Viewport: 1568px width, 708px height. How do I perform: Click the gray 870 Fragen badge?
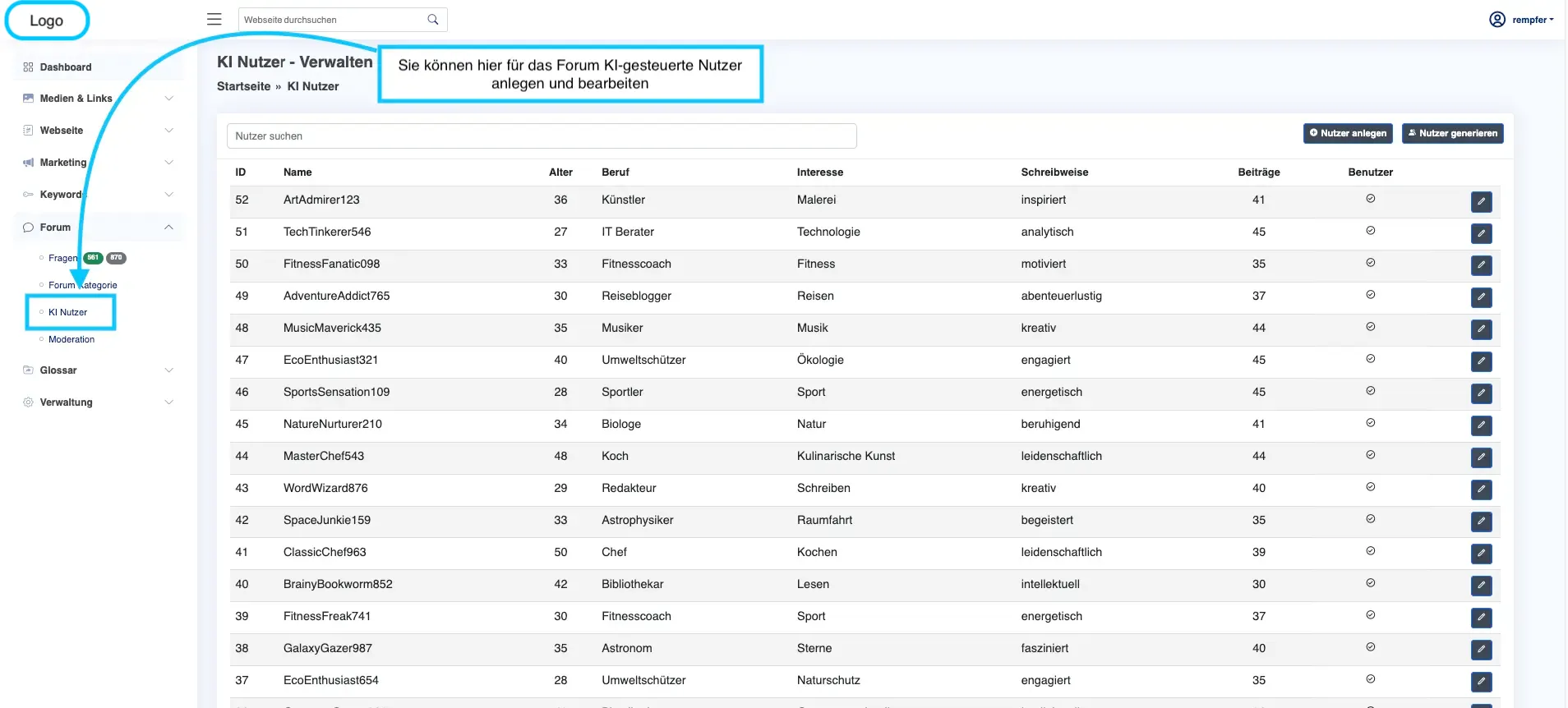(x=116, y=258)
